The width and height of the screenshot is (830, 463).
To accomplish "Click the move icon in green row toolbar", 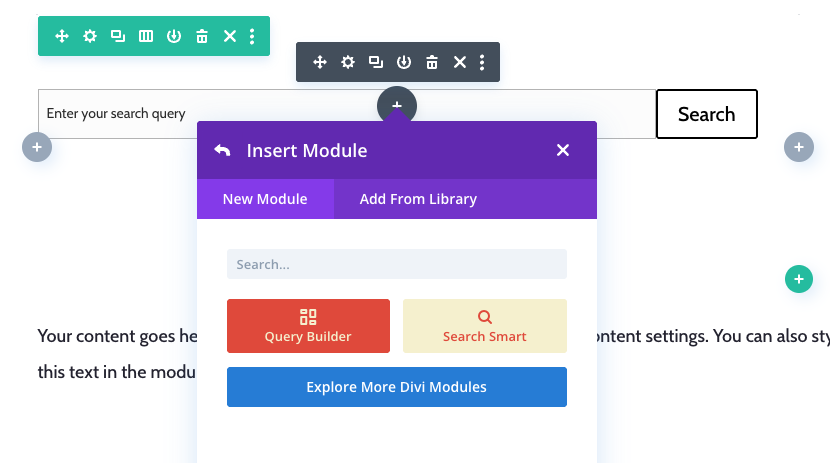I will 62,36.
